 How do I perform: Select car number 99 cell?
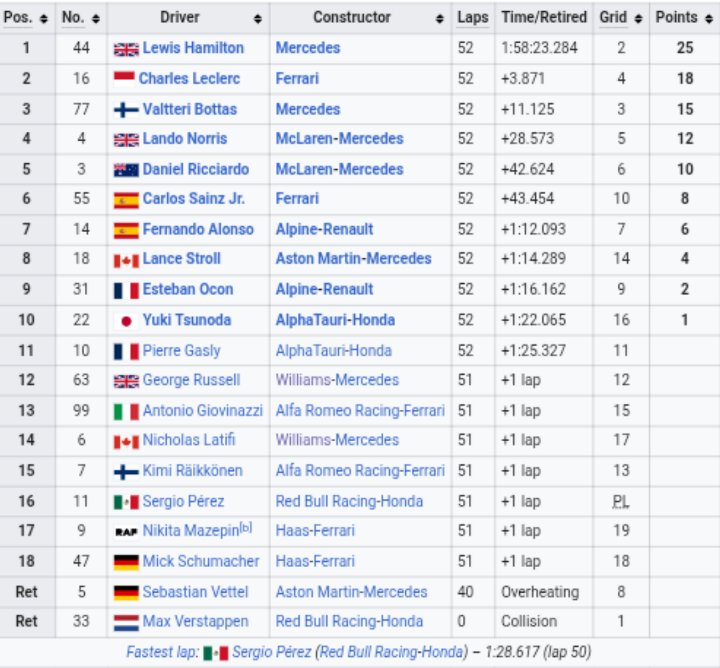pyautogui.click(x=81, y=410)
